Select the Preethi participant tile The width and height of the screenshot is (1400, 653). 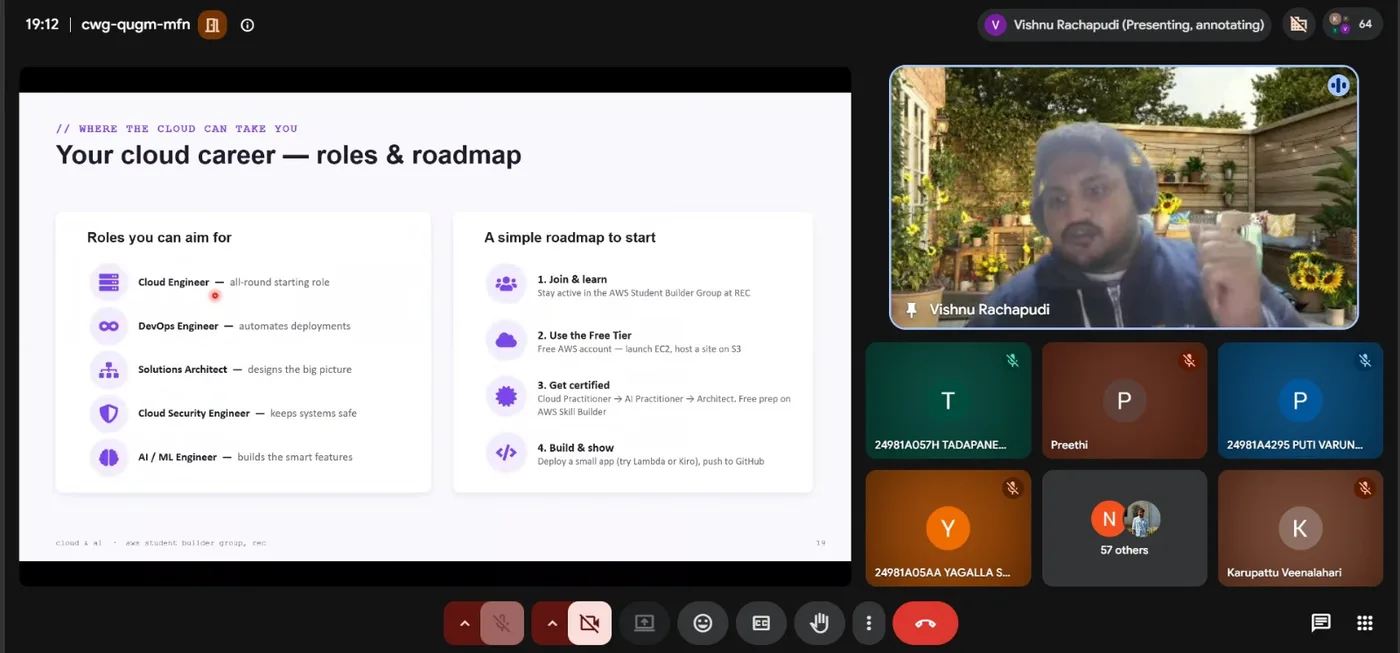pyautogui.click(x=1124, y=401)
